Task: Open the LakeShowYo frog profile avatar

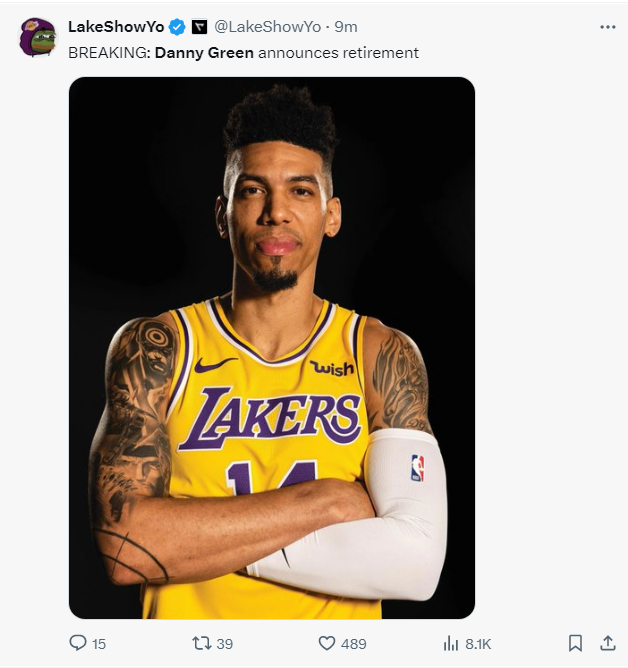Action: [38, 37]
